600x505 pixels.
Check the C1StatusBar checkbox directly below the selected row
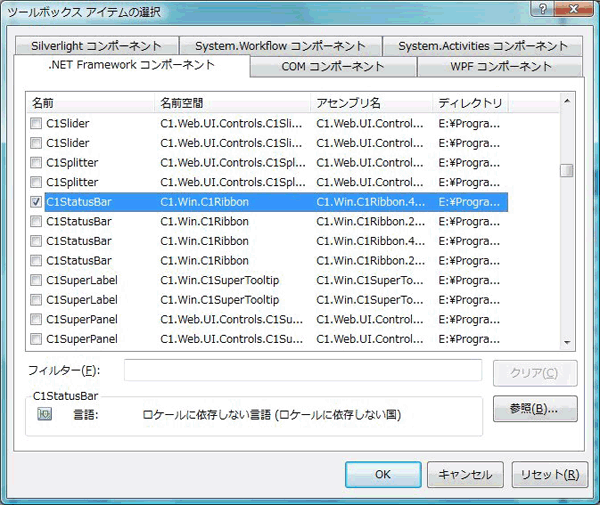click(36, 221)
